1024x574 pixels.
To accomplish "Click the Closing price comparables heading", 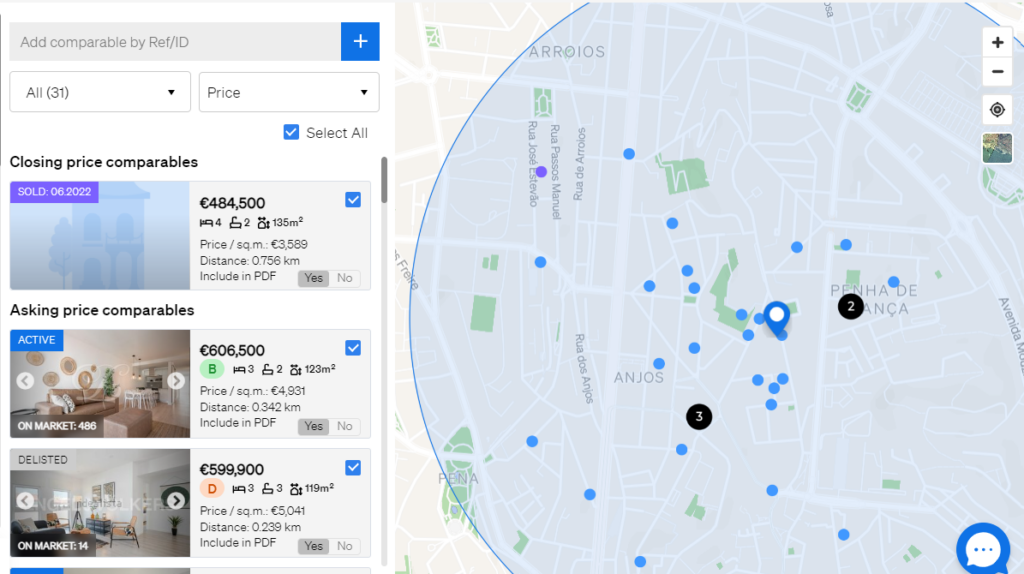I will (x=104, y=162).
